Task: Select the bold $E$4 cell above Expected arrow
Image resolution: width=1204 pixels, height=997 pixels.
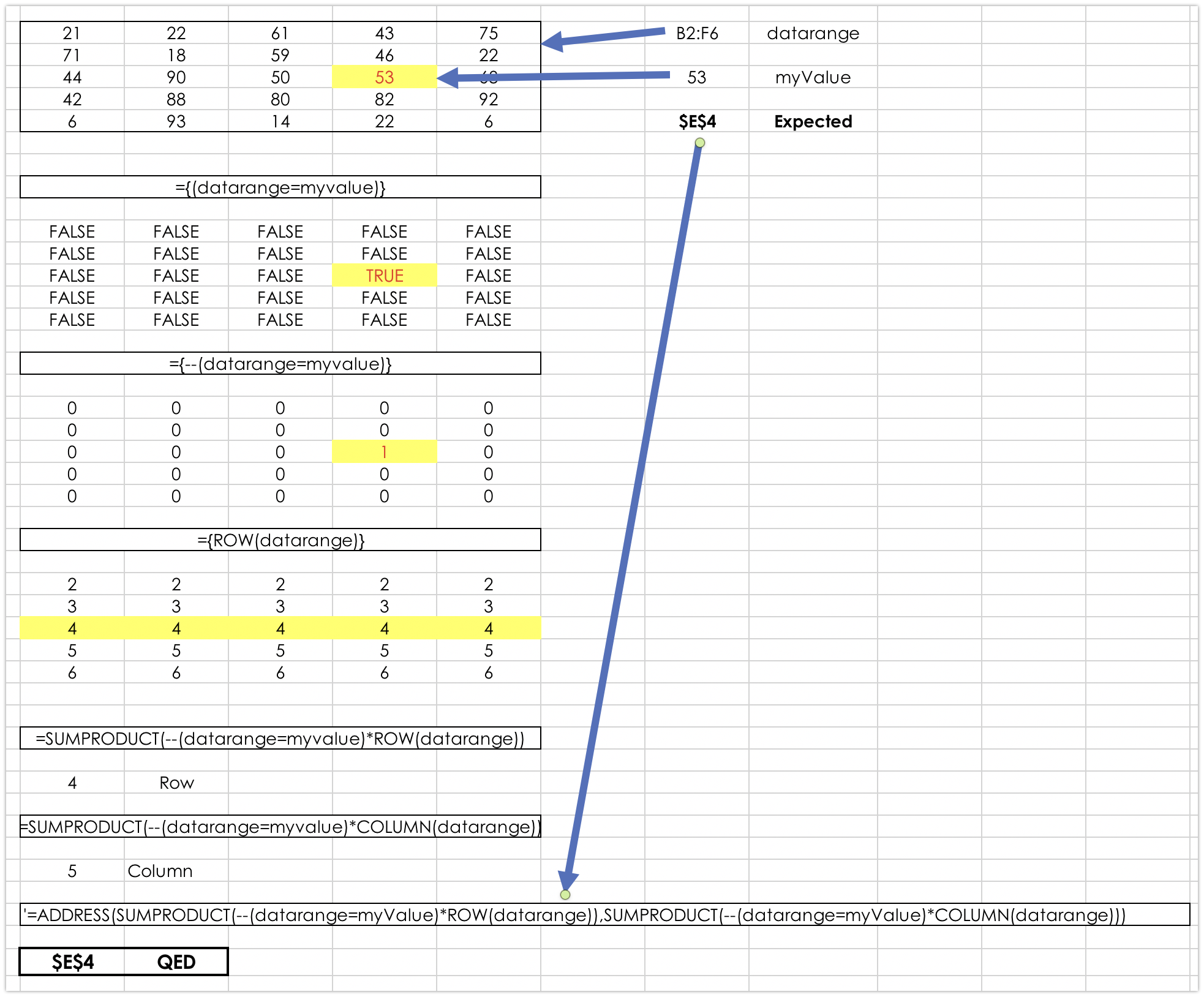Action: pos(697,121)
